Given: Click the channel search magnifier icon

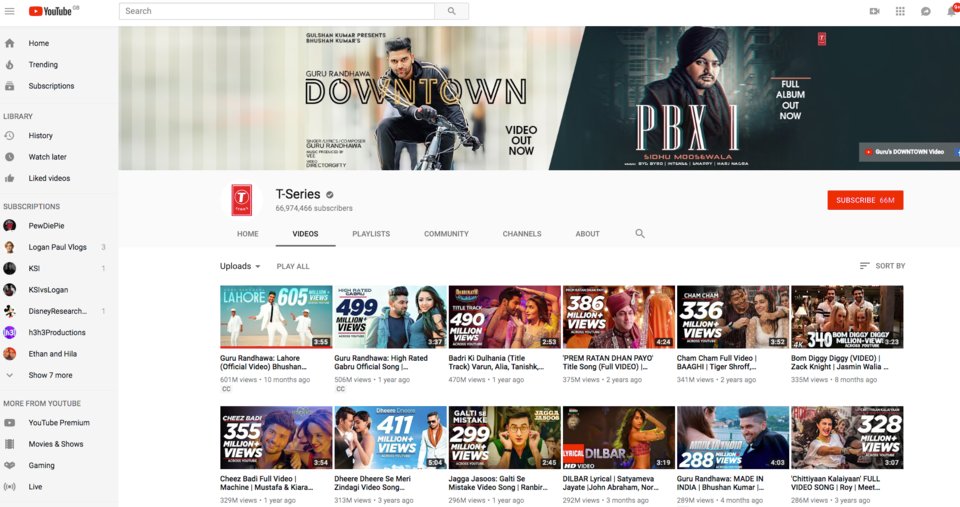Looking at the screenshot, I should [x=640, y=234].
